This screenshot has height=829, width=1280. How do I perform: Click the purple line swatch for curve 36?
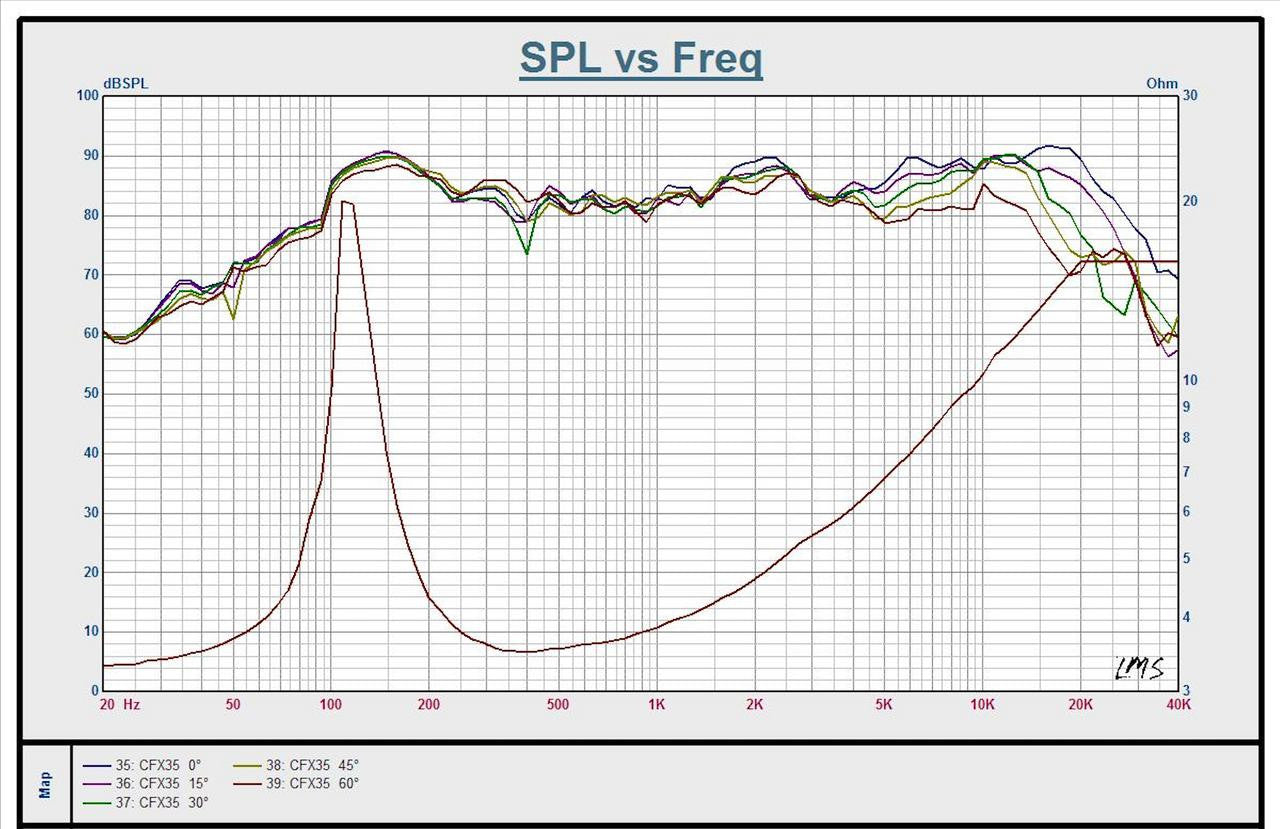coord(96,784)
